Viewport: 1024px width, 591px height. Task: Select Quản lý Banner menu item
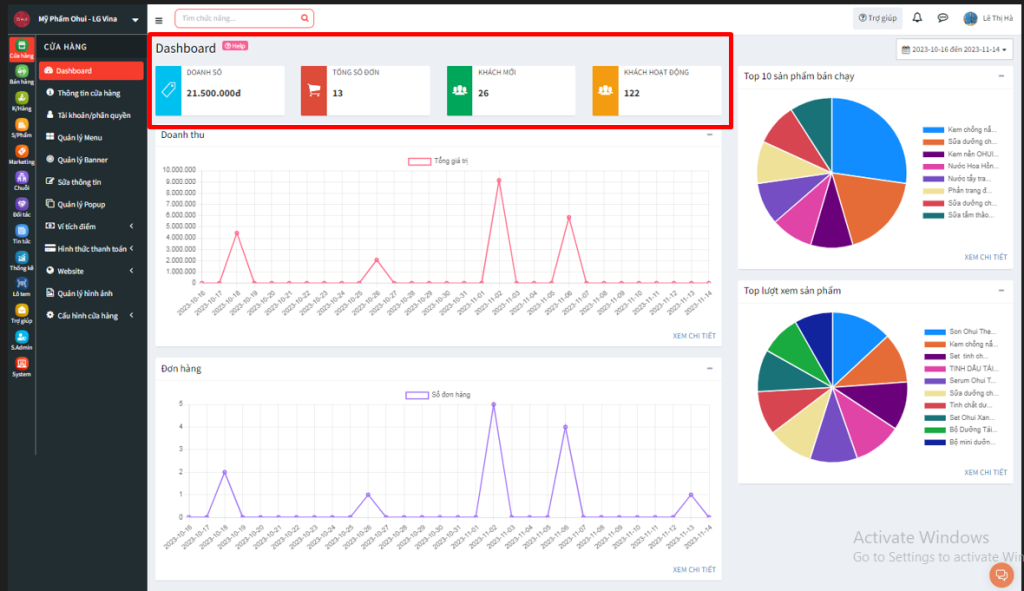82,160
